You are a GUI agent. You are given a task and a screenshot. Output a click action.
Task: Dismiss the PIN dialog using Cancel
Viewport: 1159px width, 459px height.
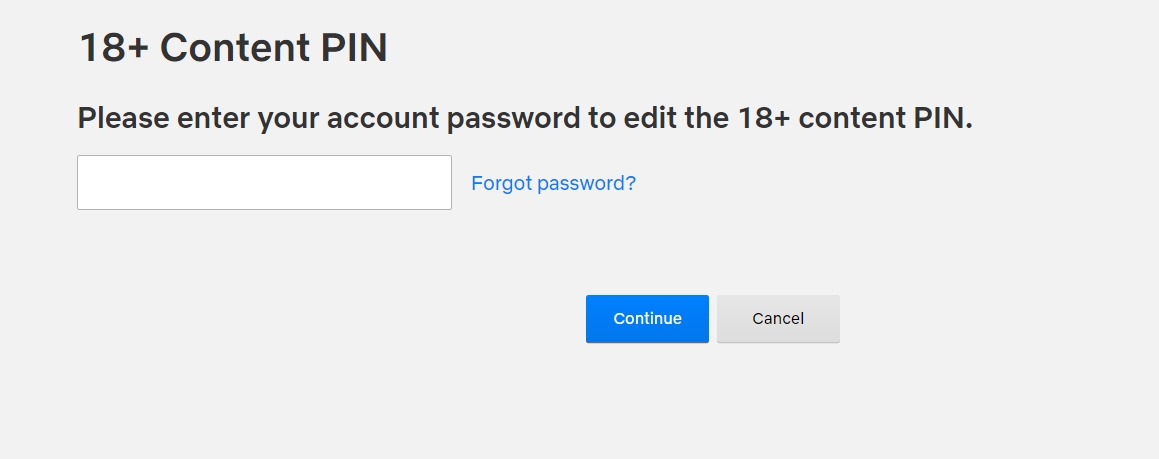778,319
